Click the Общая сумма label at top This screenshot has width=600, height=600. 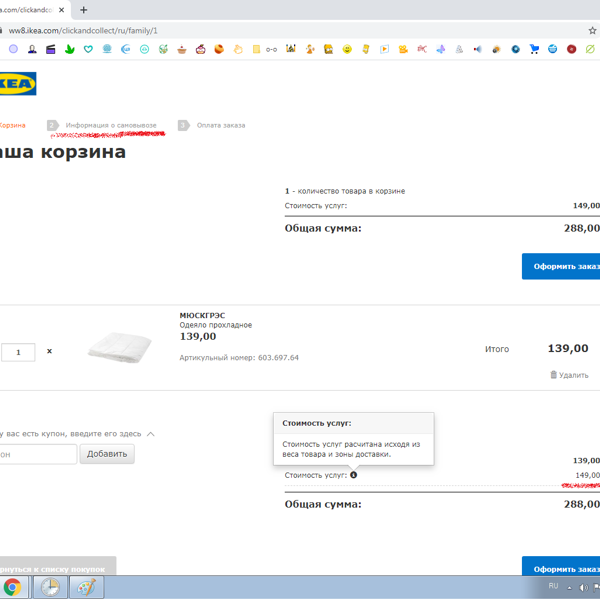(x=323, y=228)
